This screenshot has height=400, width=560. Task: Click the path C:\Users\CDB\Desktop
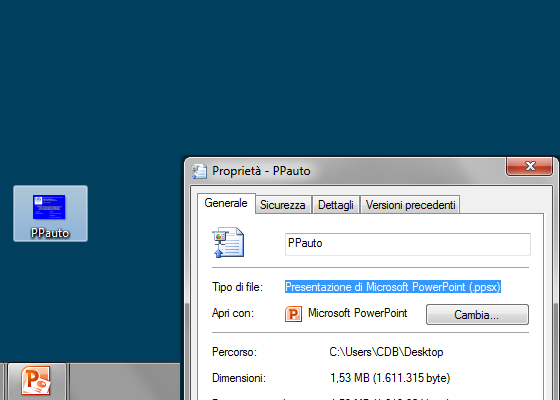(386, 352)
